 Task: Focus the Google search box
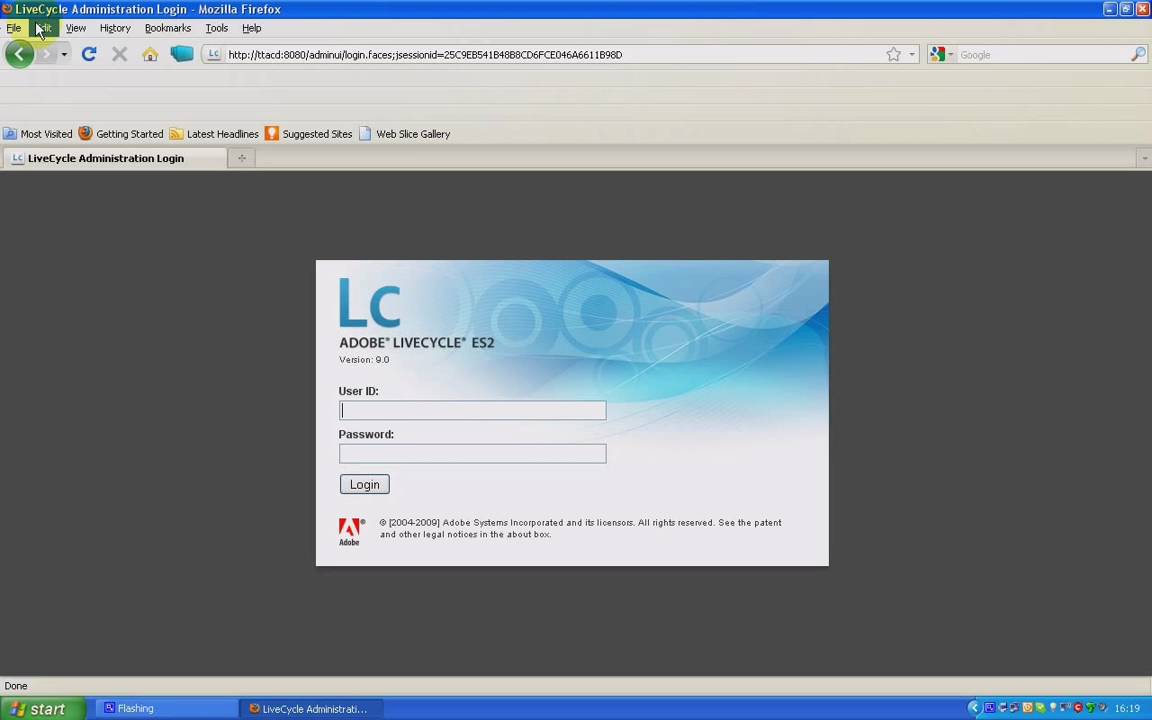[x=1043, y=54]
